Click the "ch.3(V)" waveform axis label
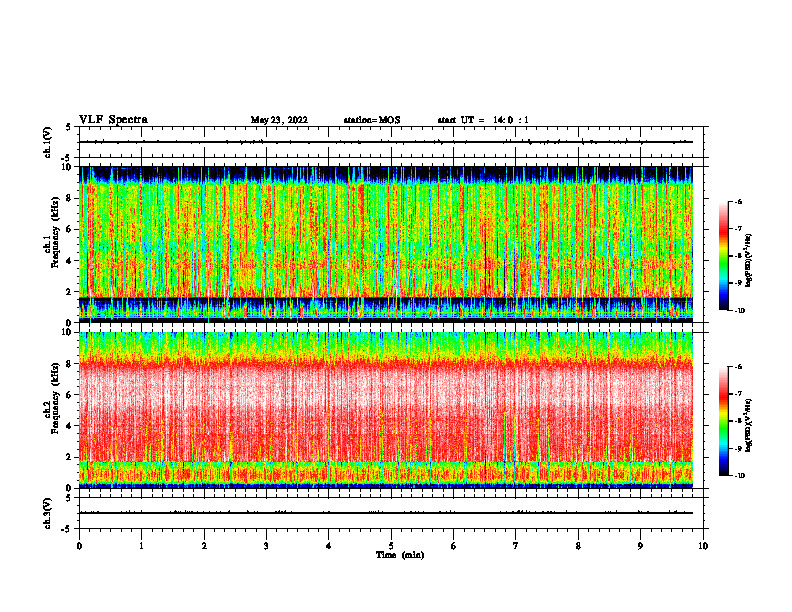This screenshot has height=612, width=792. point(48,513)
